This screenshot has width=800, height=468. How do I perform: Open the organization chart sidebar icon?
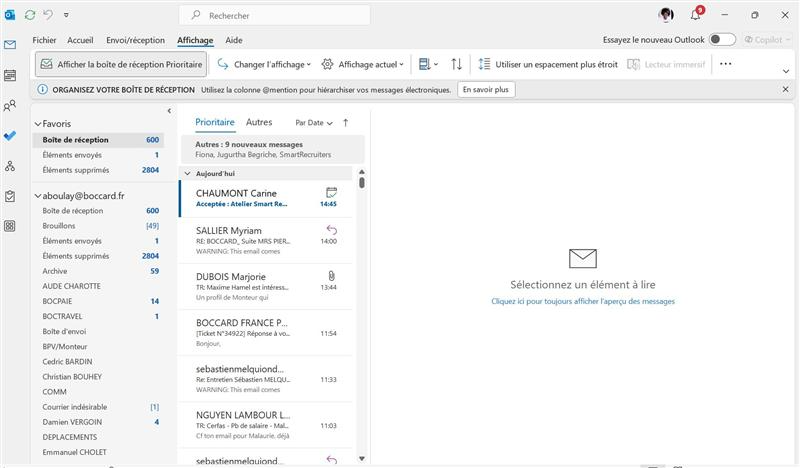click(x=10, y=166)
